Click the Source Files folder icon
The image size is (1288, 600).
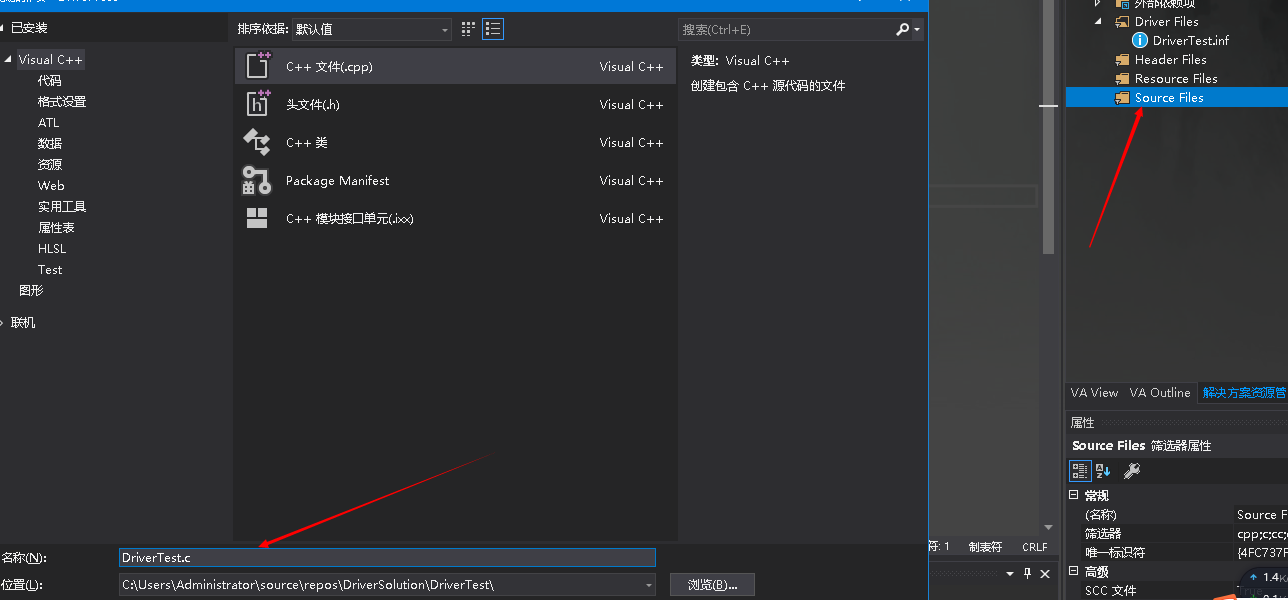tap(1123, 97)
